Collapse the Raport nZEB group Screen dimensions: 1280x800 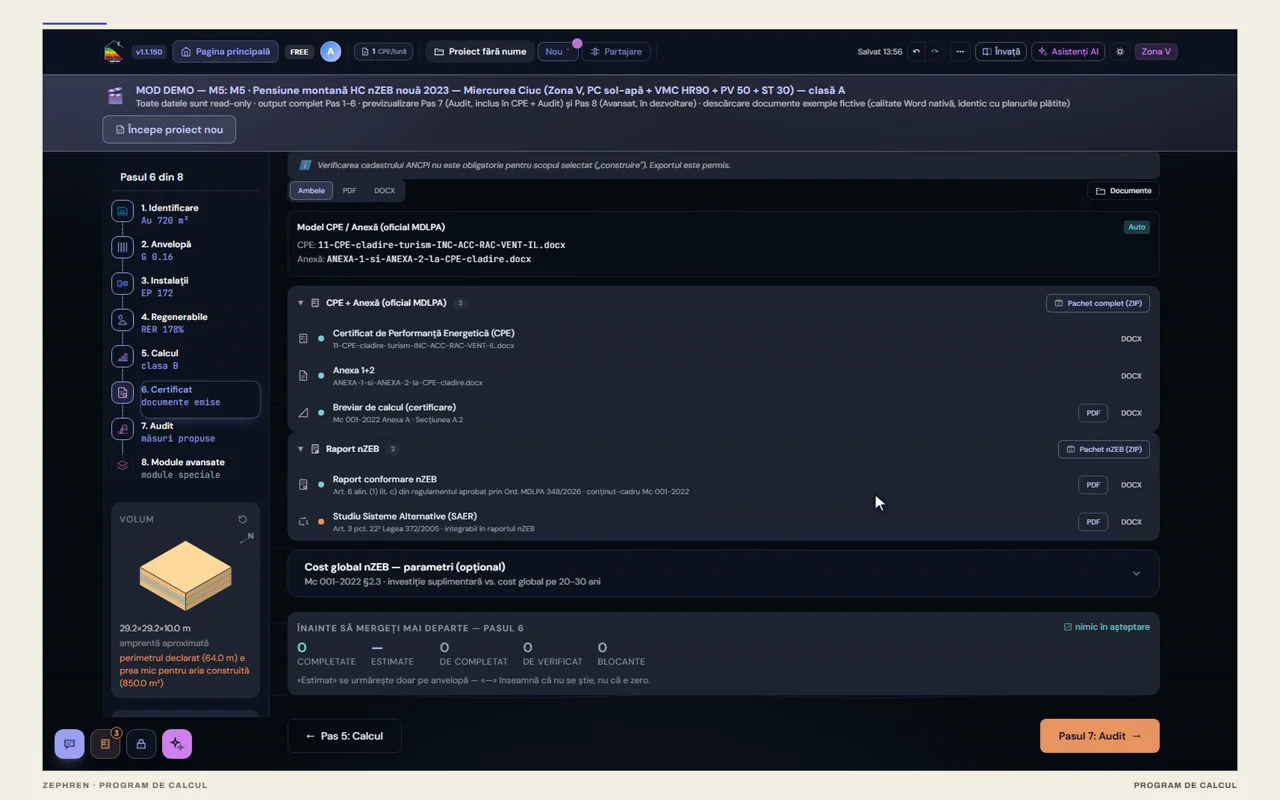point(300,449)
